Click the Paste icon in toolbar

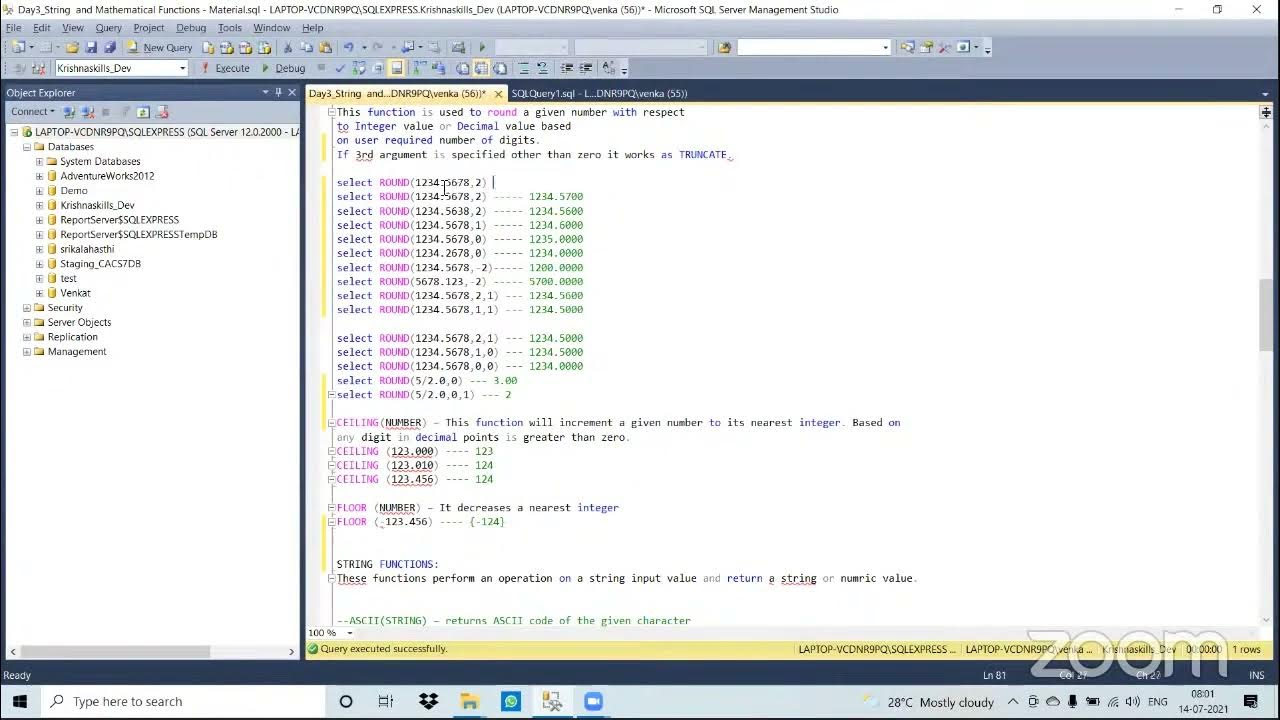pos(325,47)
